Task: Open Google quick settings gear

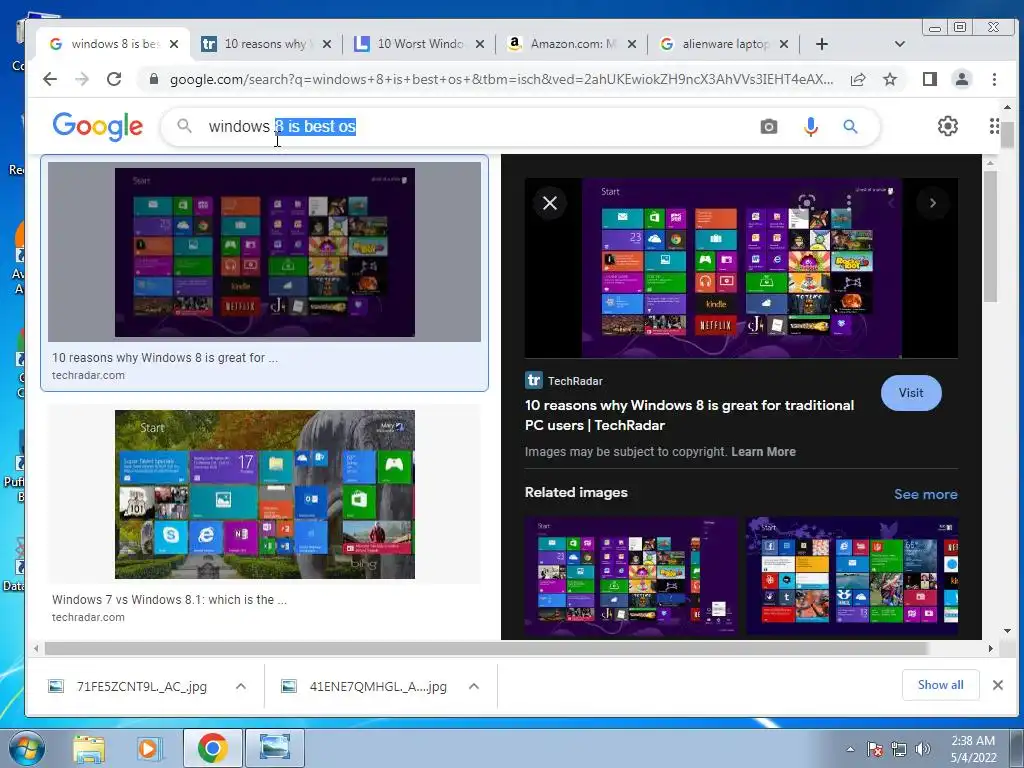Action: (948, 126)
